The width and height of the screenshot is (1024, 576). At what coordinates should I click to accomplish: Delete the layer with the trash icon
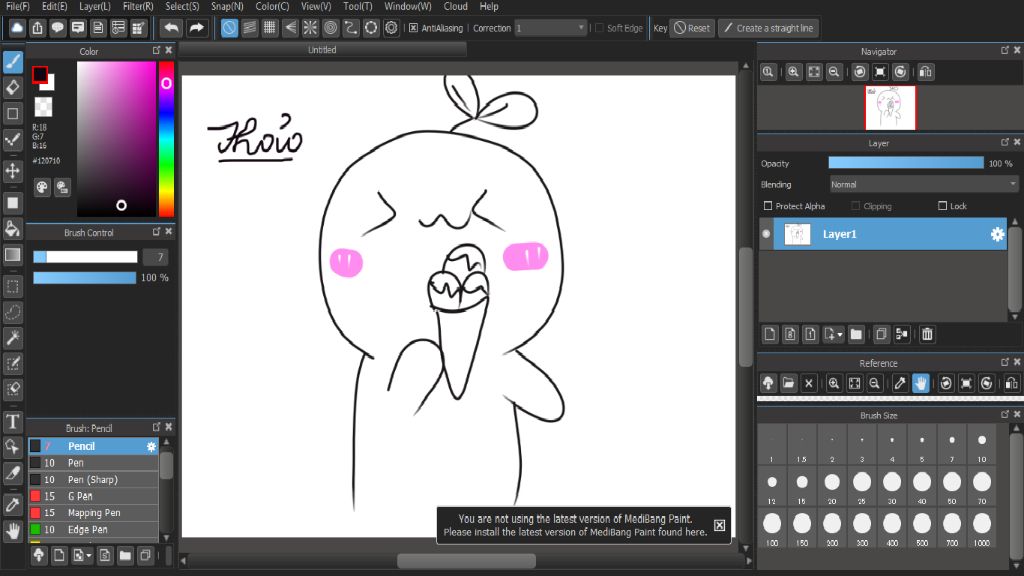tap(927, 334)
